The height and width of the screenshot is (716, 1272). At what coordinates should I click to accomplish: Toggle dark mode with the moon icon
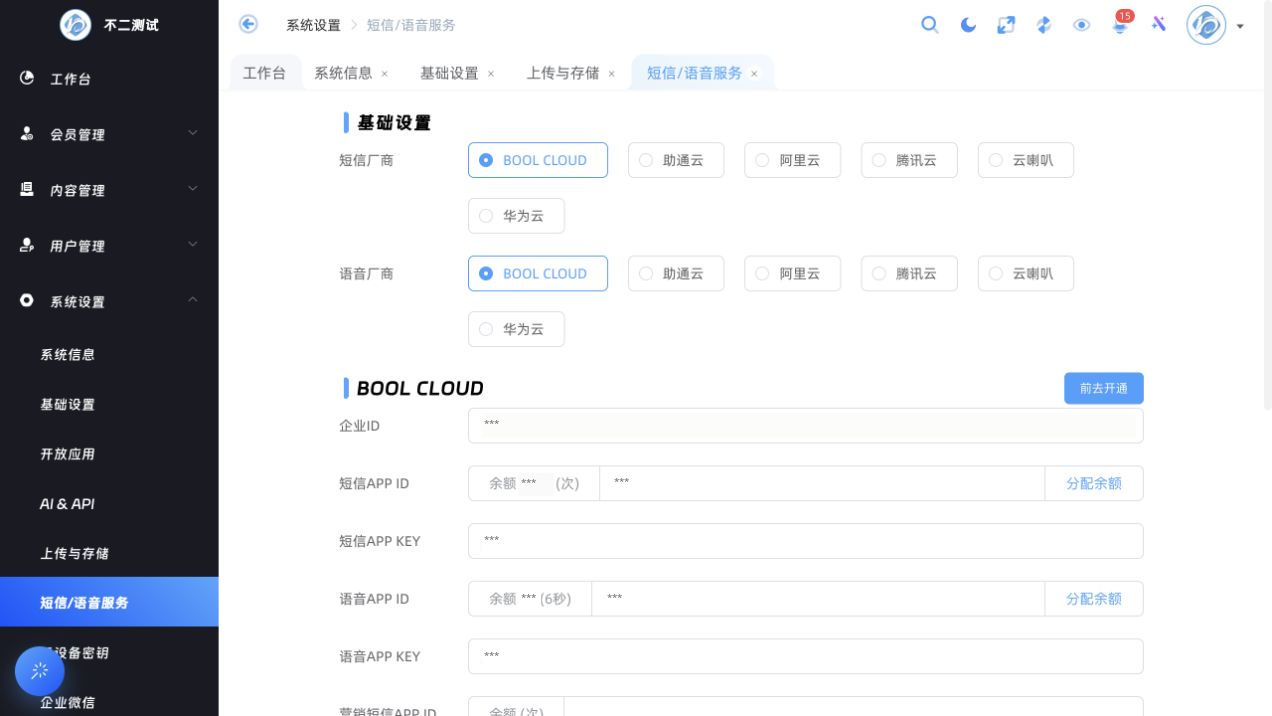[968, 25]
